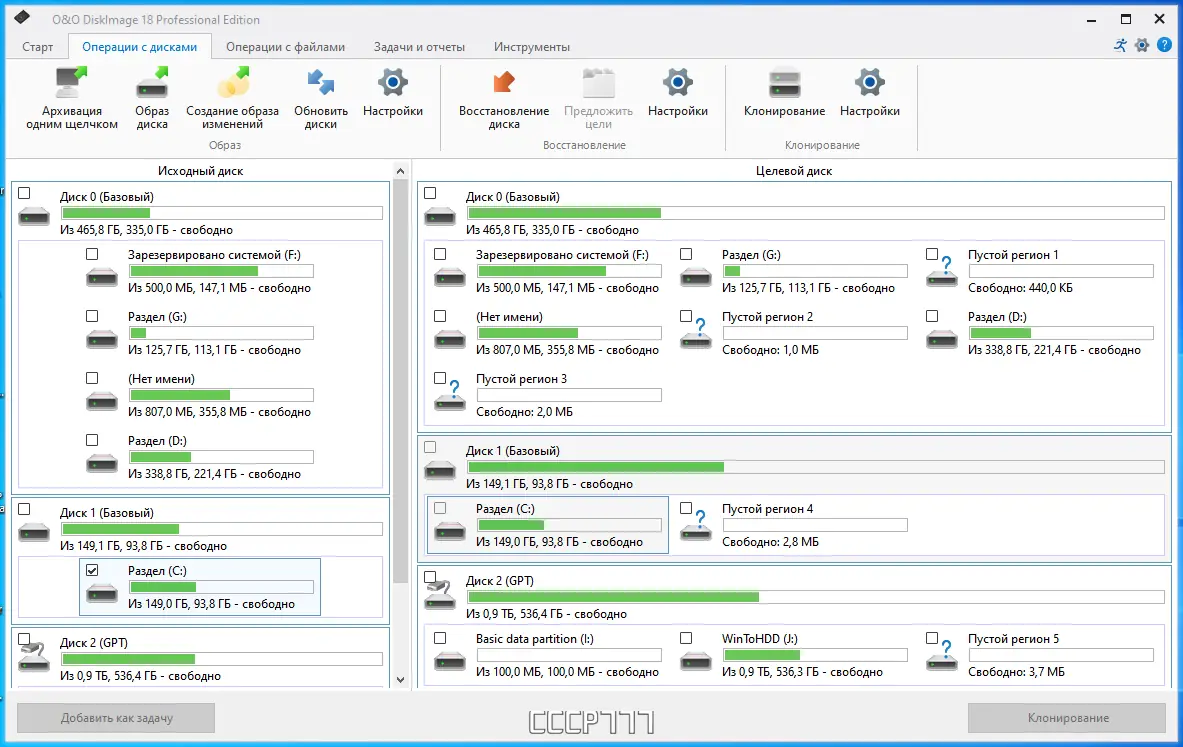Click the target Диск 2 (GPT) usage bar
Screen dimensions: 1183x747
coord(816,597)
